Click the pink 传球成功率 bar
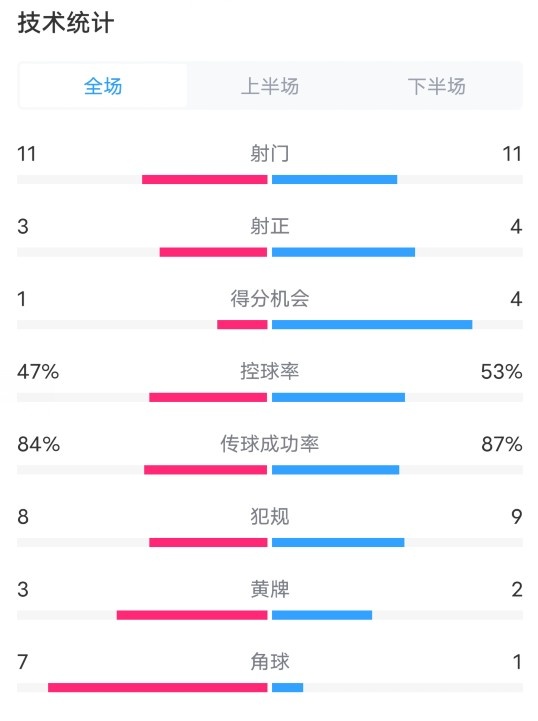 point(206,469)
